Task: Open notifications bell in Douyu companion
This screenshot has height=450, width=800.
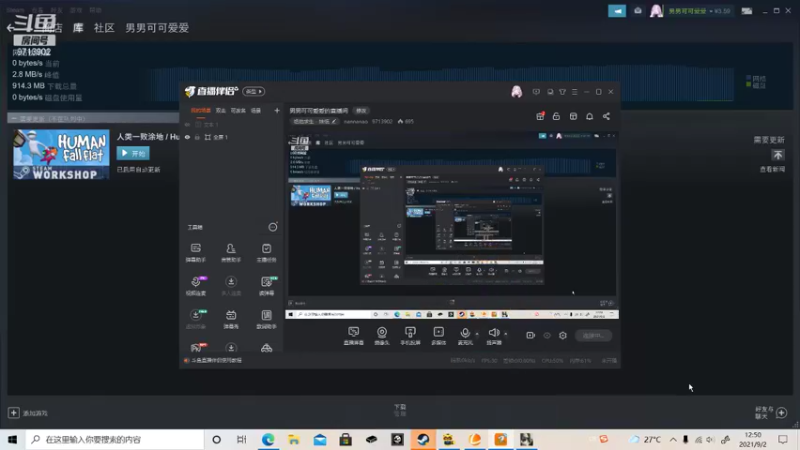Action: coord(589,116)
